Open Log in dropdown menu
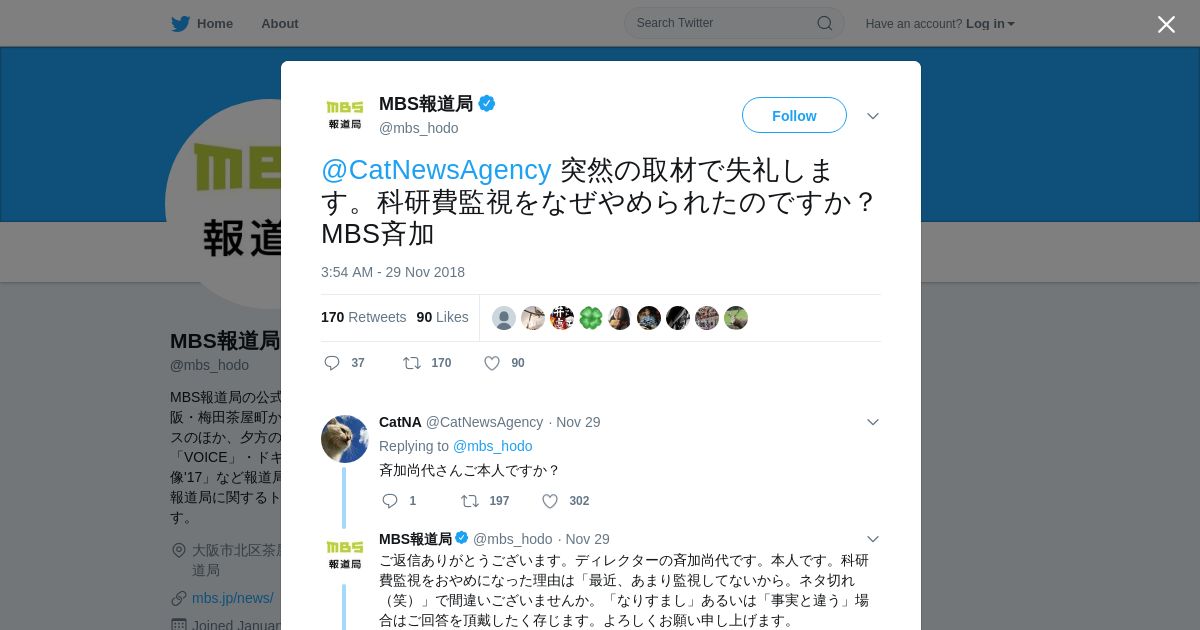 [990, 23]
